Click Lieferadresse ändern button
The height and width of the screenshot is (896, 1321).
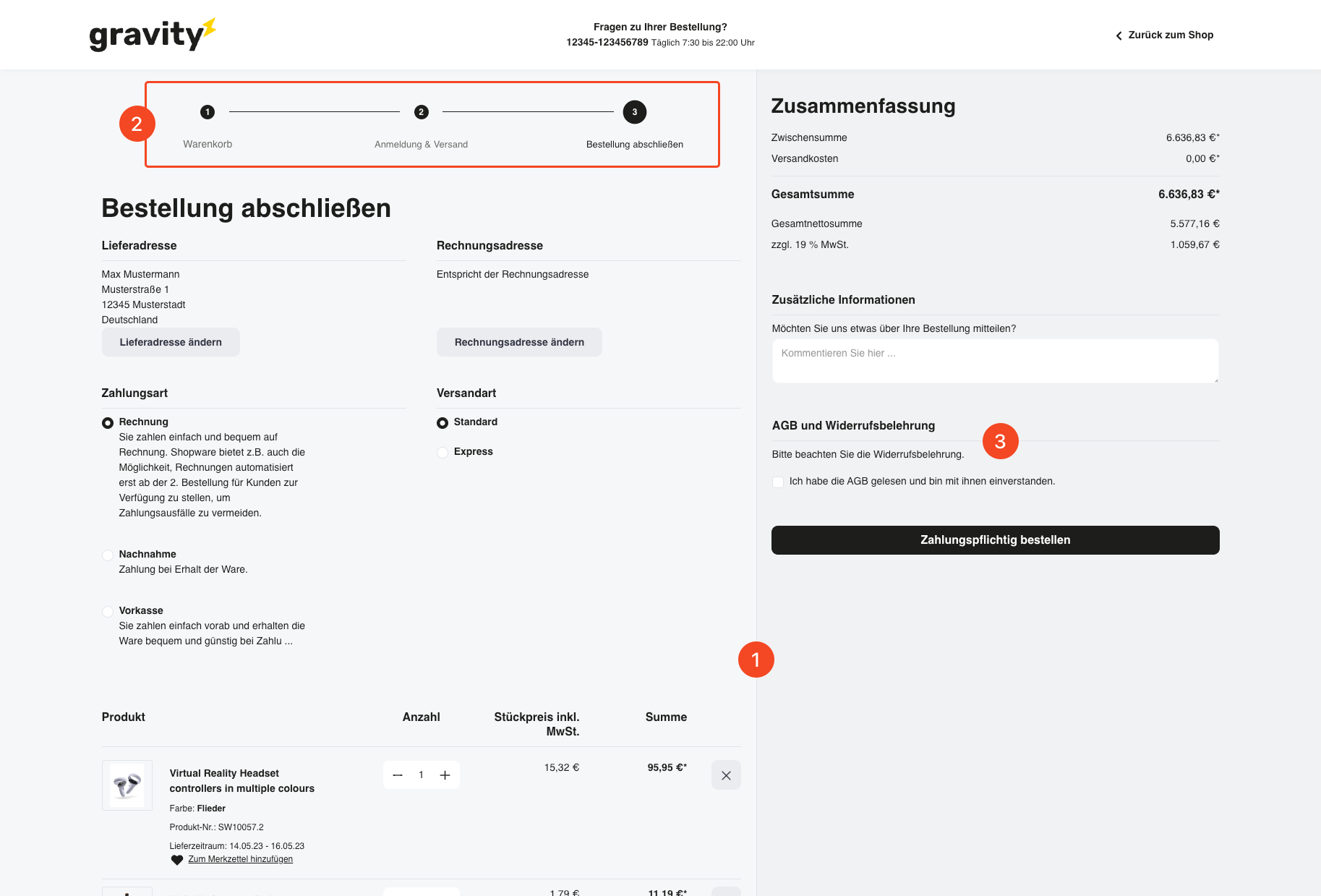pyautogui.click(x=171, y=342)
